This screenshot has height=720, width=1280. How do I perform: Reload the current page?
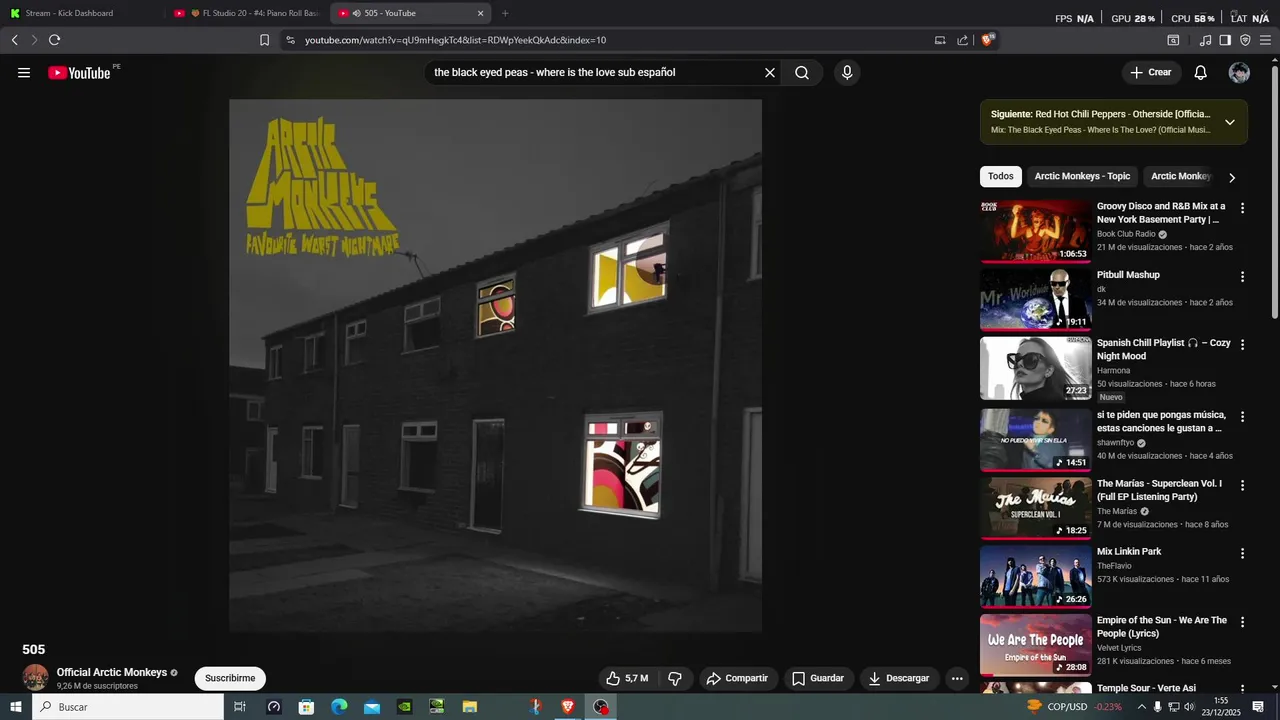(55, 40)
